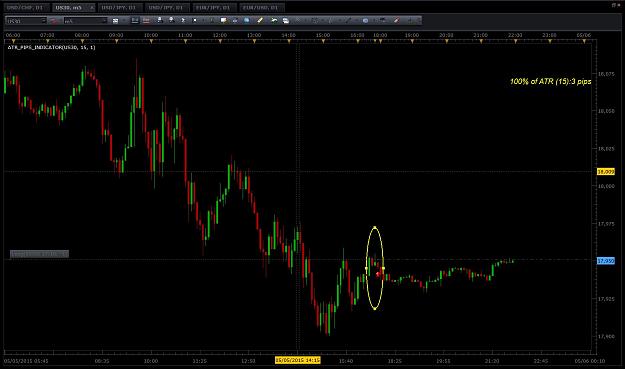The width and height of the screenshot is (625, 369).
Task: Click the ATR_PIPS_INDICATOR(US30, 15, 1) label
Action: 51,47
